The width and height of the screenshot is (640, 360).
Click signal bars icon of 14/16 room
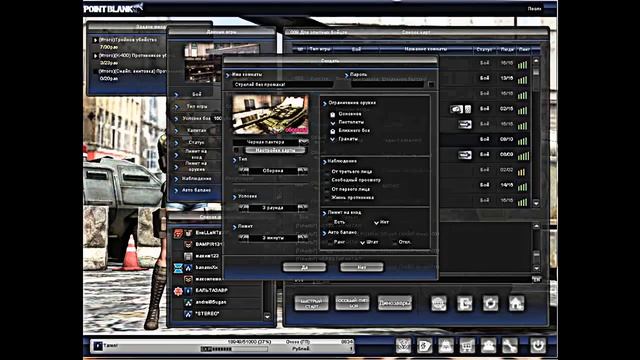(x=522, y=187)
